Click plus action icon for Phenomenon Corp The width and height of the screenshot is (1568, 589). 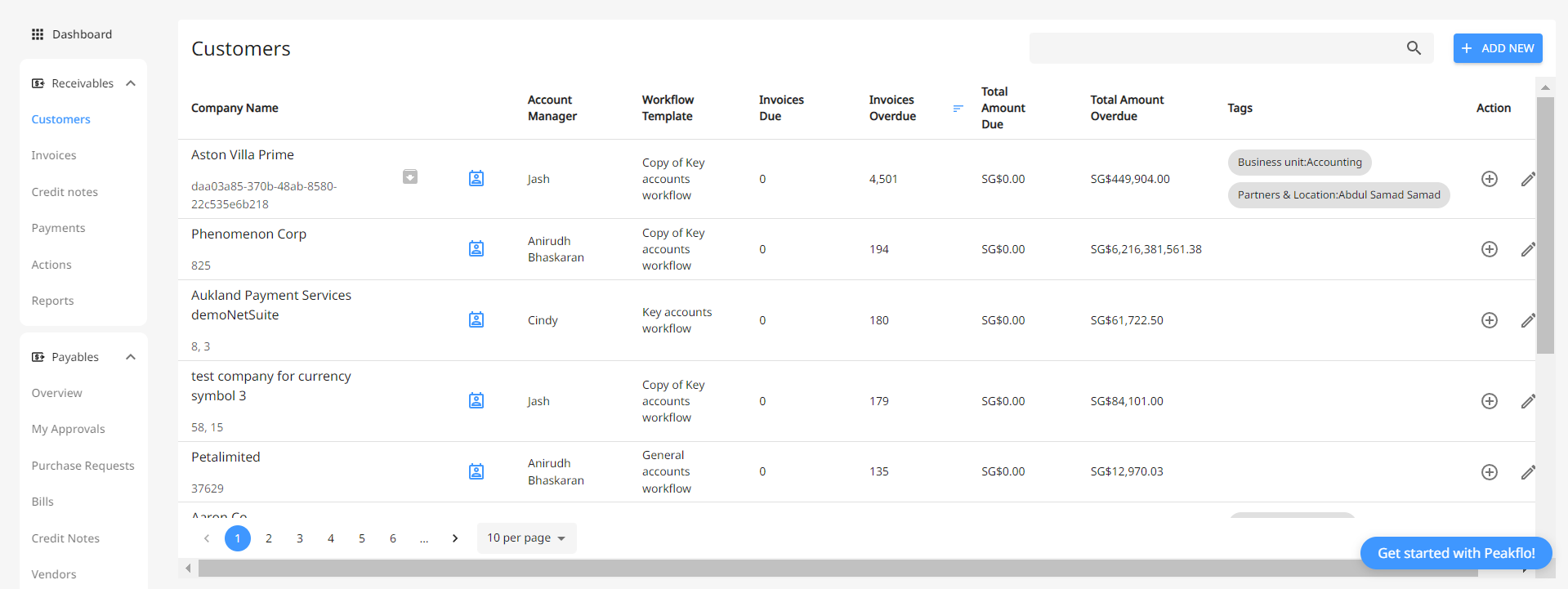(x=1490, y=249)
